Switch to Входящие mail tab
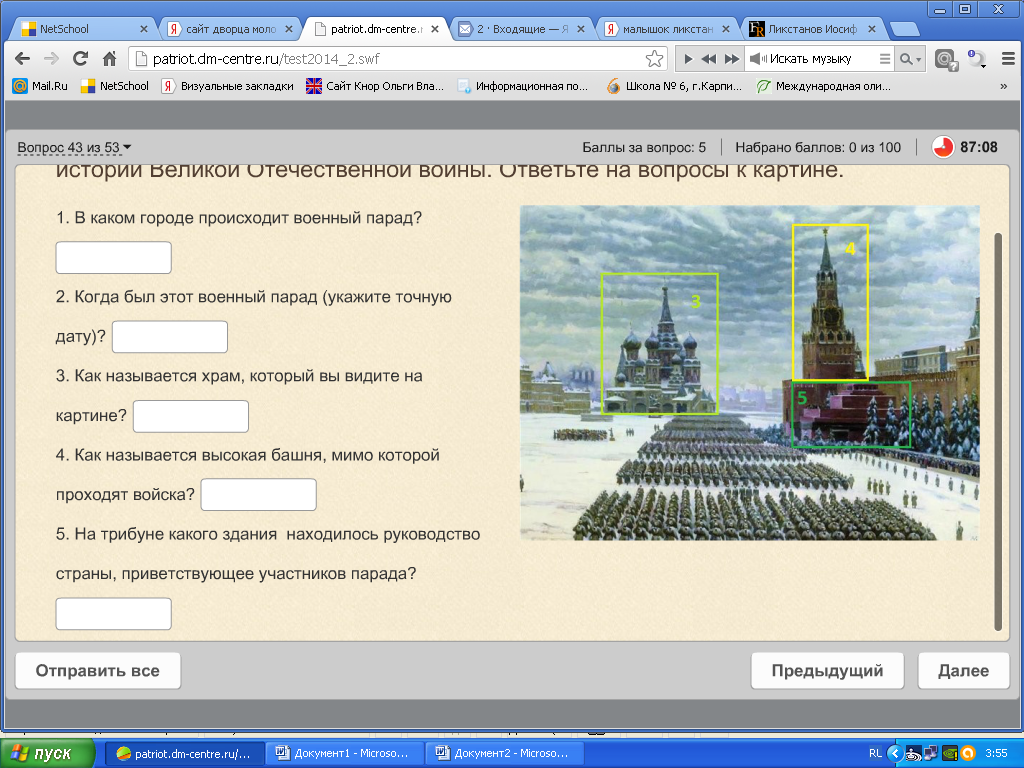1024x768 pixels. tap(522, 29)
